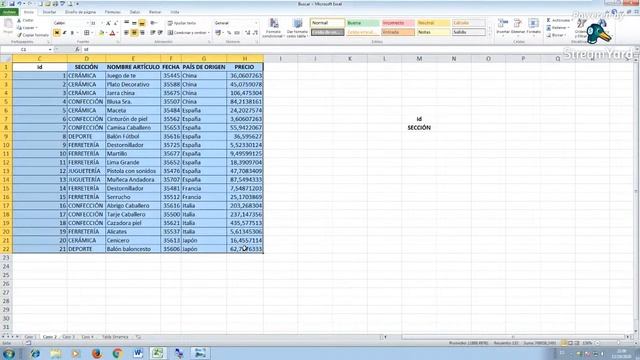
Task: Click the fx insert function icon
Action: tap(77, 49)
